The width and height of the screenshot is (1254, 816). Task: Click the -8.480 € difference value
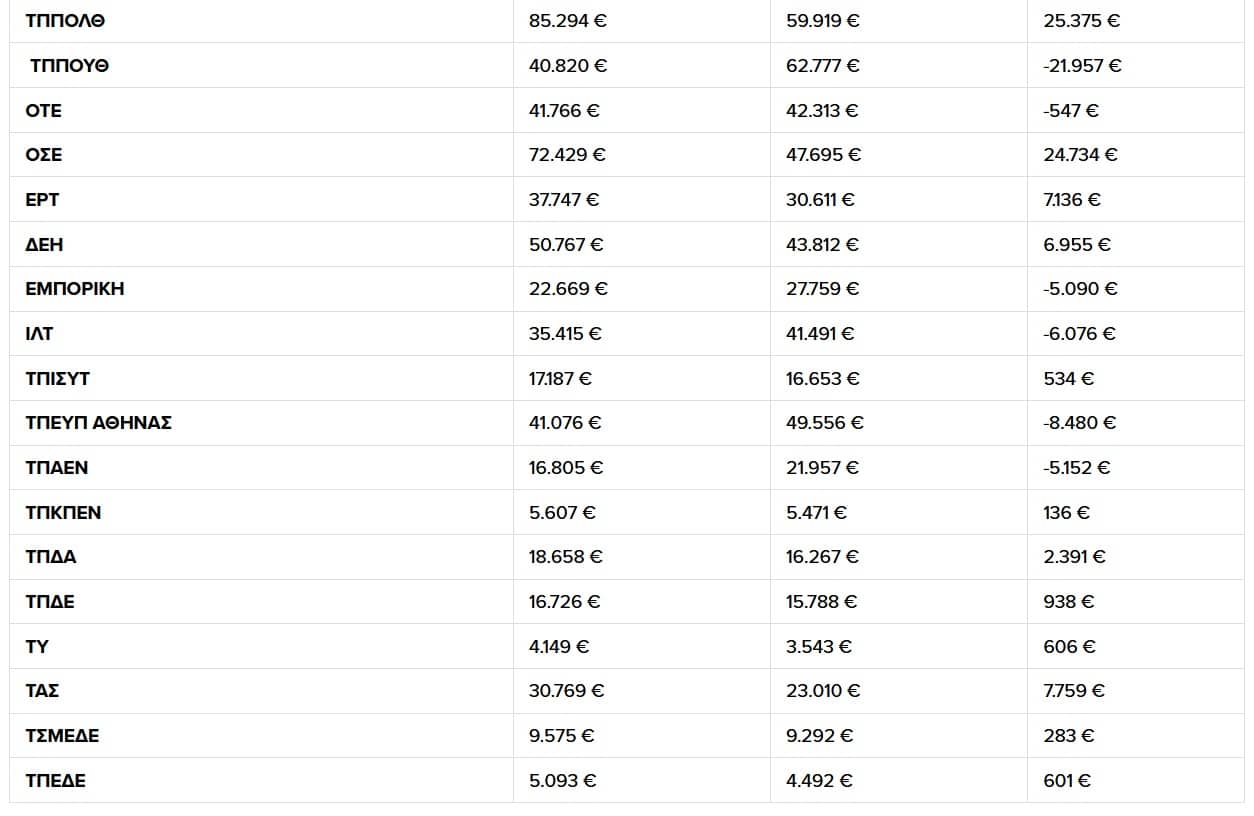pos(1080,423)
